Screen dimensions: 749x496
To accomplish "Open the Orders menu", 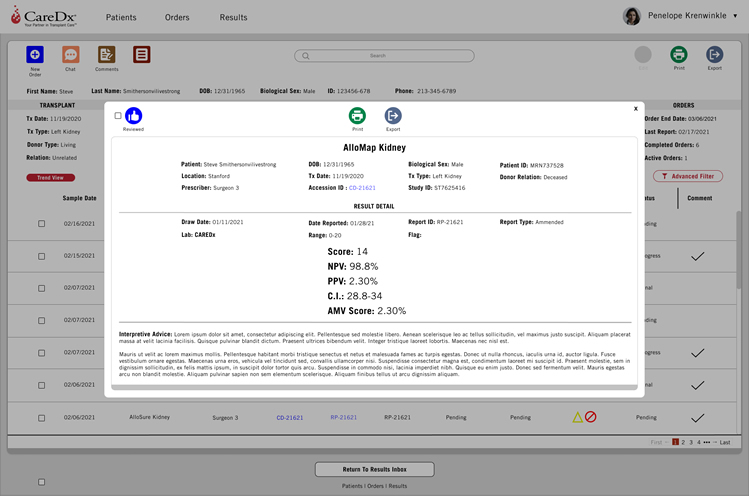I will click(x=177, y=17).
